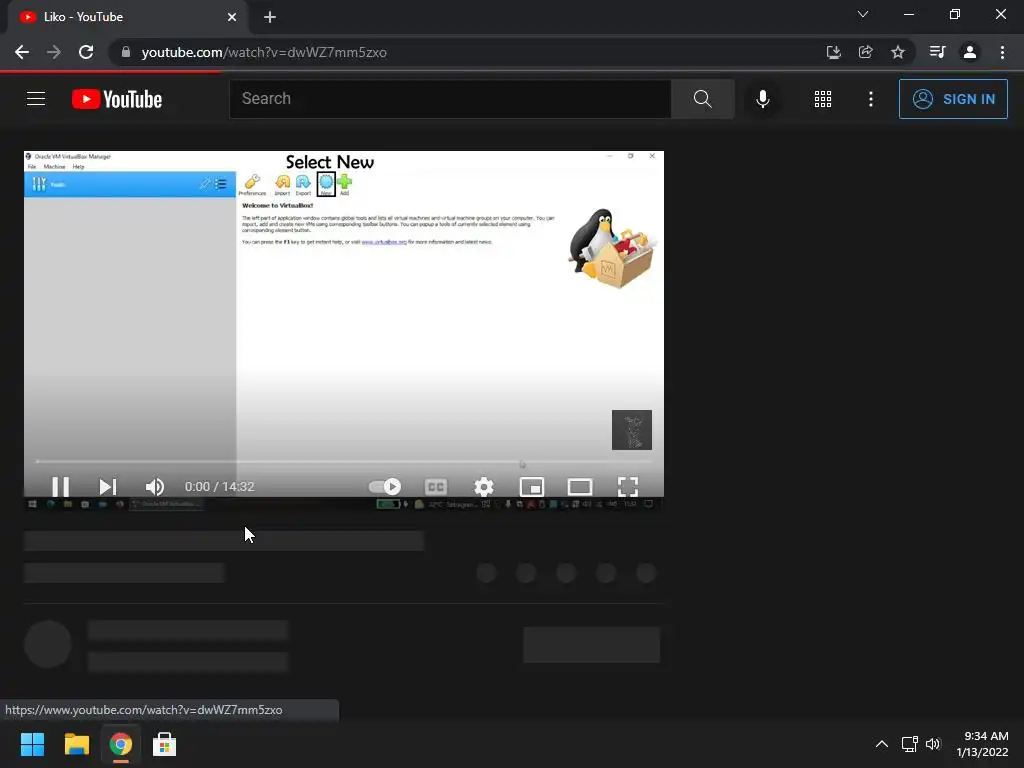
Task: Click the SIGN IN button
Action: pyautogui.click(x=953, y=99)
